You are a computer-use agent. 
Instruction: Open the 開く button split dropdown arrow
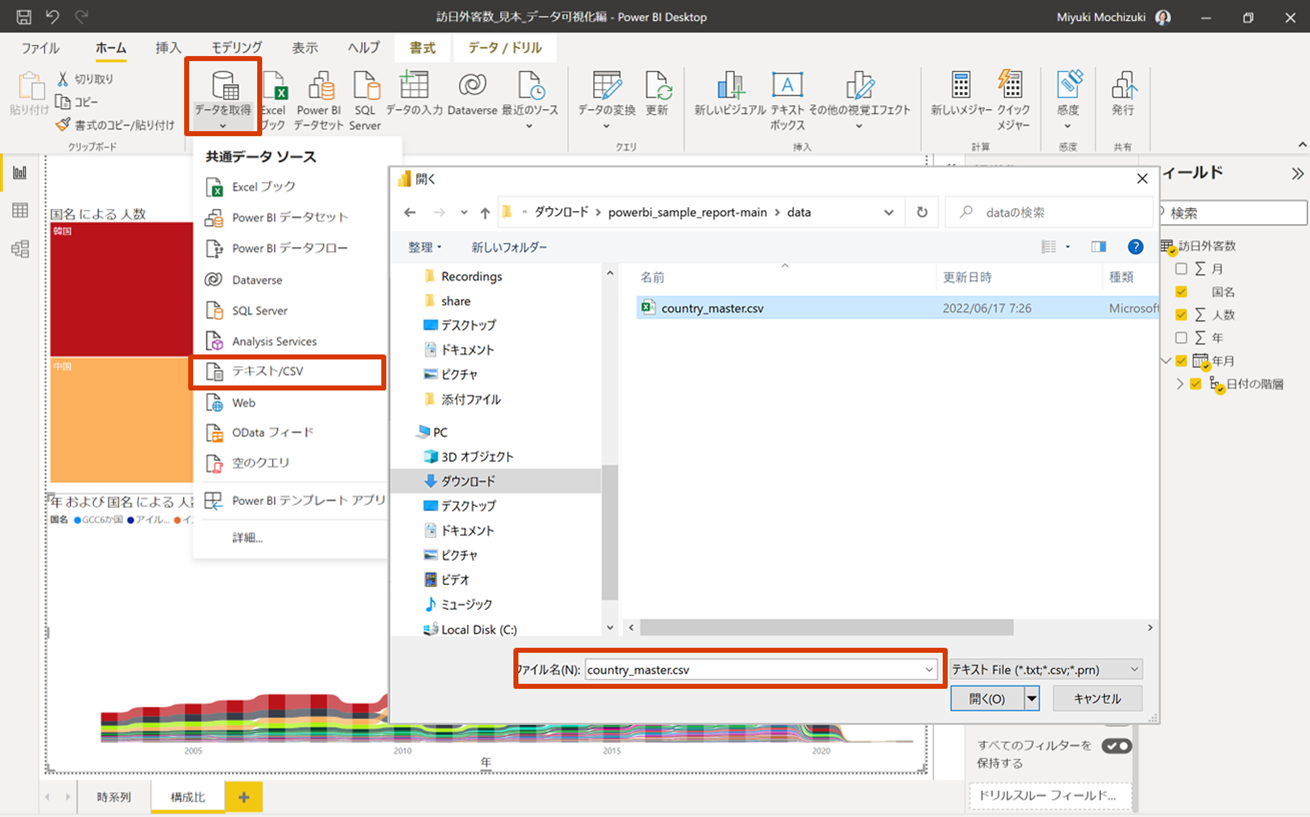tap(1031, 698)
